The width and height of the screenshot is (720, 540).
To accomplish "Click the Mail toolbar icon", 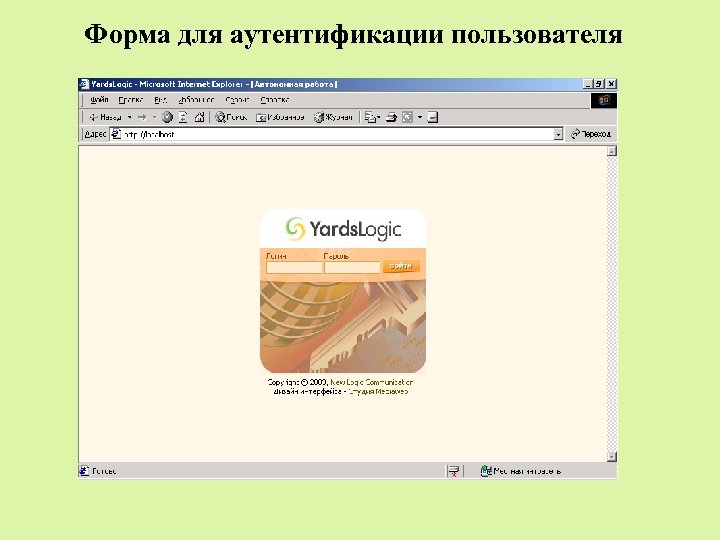I will [x=372, y=118].
